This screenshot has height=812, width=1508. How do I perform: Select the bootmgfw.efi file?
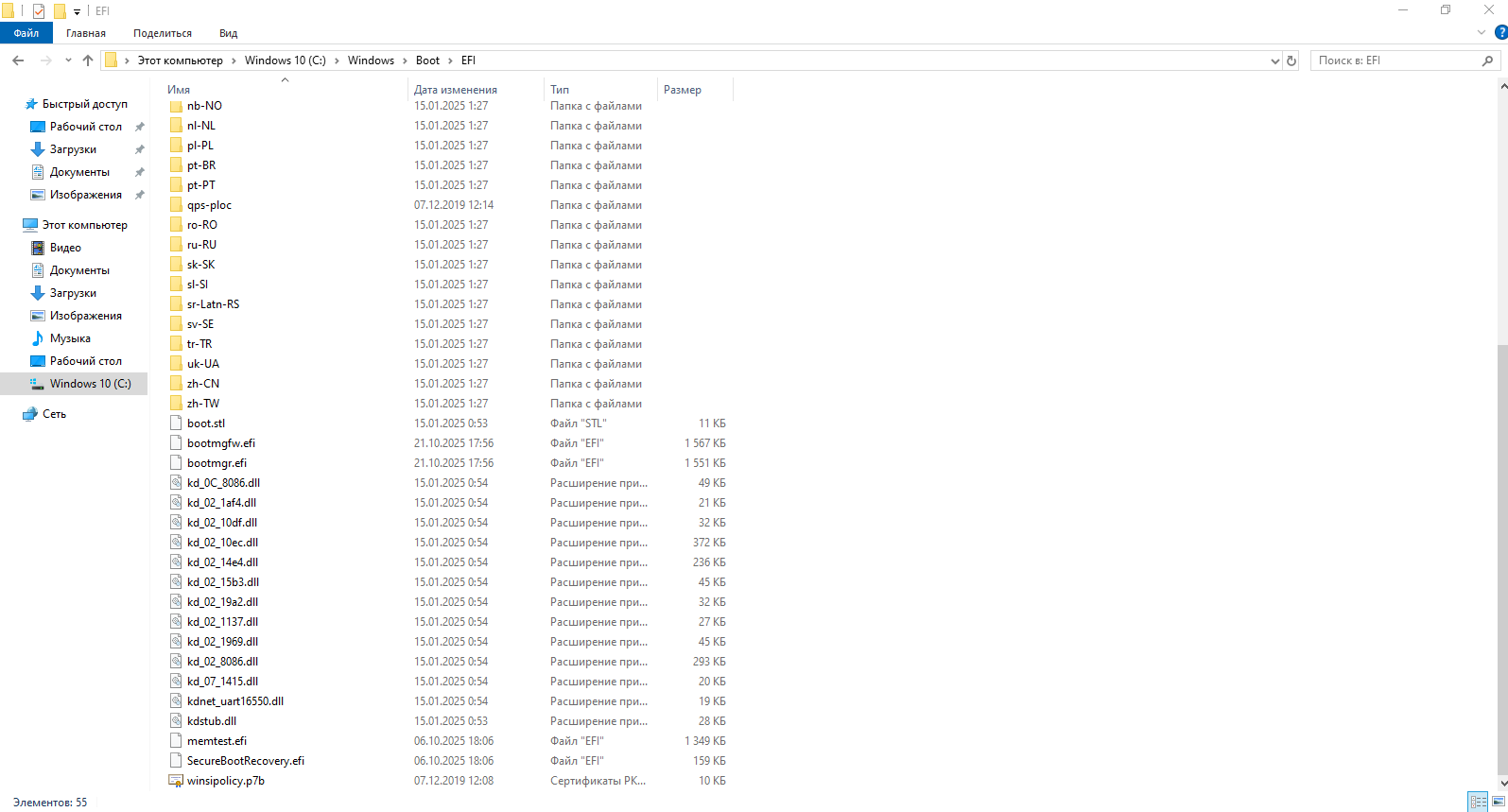[220, 443]
